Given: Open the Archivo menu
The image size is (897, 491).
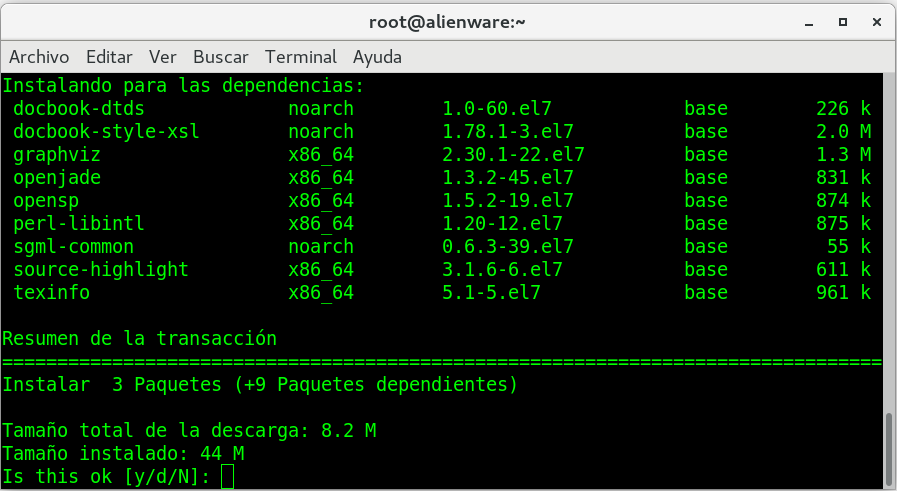Looking at the screenshot, I should pyautogui.click(x=39, y=57).
